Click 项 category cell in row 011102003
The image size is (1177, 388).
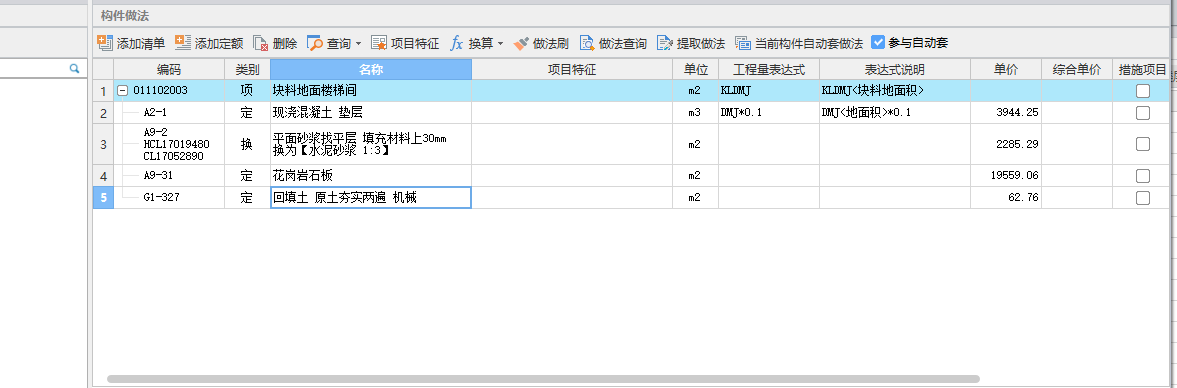(247, 91)
